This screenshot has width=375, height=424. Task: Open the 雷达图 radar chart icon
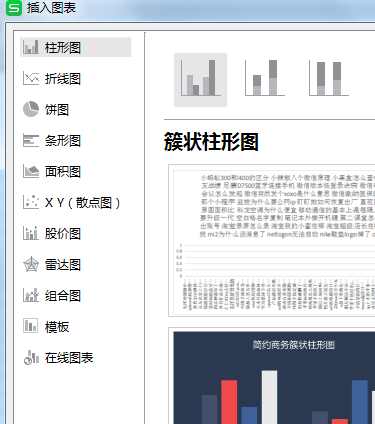pos(31,265)
